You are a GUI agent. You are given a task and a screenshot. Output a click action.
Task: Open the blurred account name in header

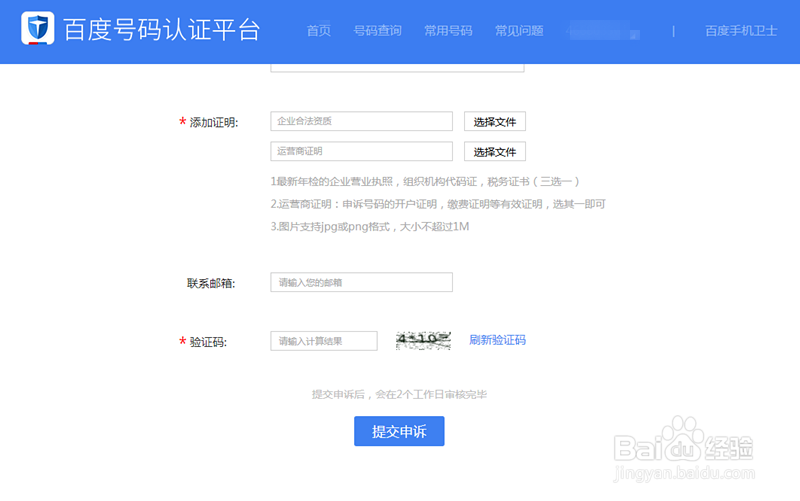603,31
